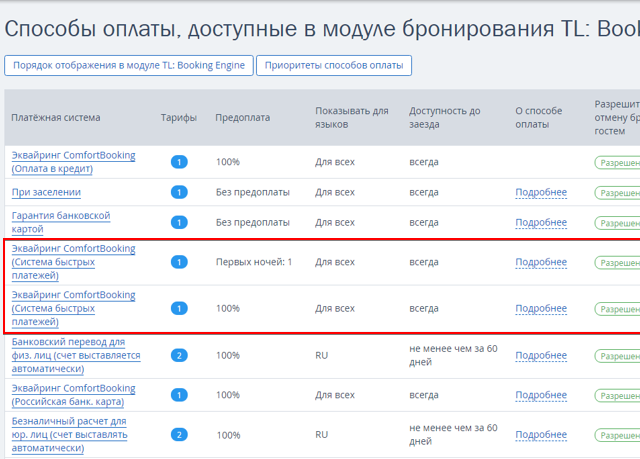Select 'Для всех' cell in 'Российская банк. карта' row
Viewport: 640px width, 459px height.
tap(335, 395)
